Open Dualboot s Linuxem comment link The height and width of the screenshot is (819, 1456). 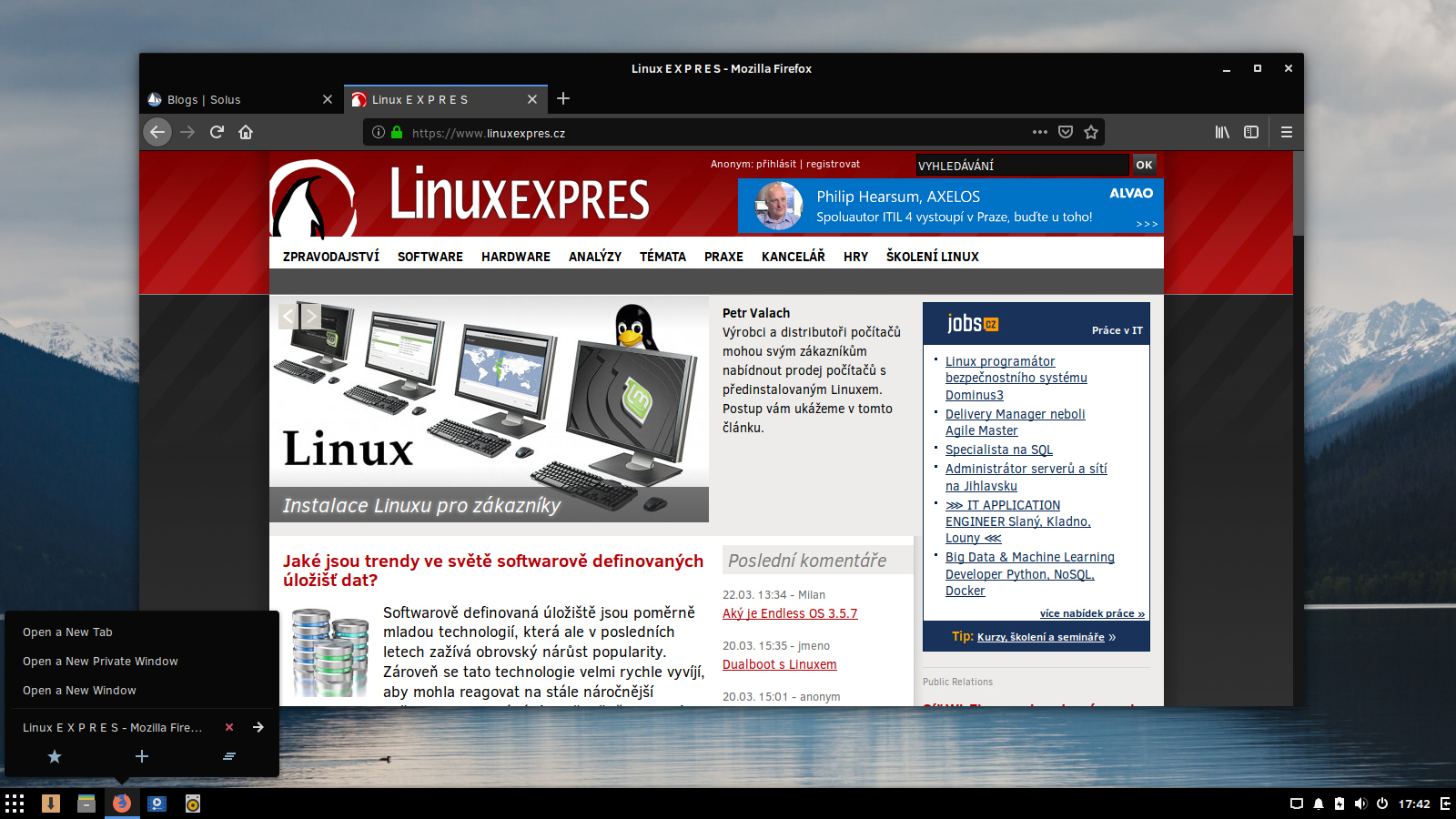click(780, 664)
